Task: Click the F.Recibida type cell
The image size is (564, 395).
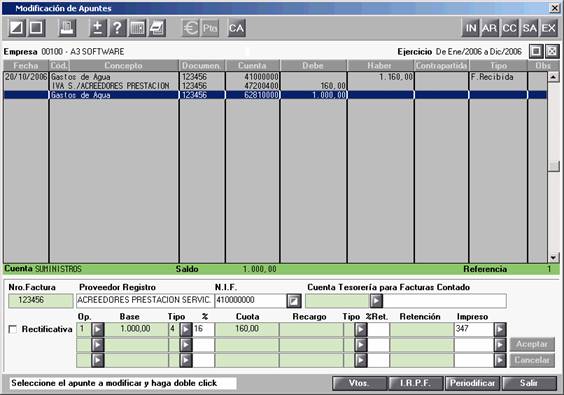Action: (x=498, y=77)
